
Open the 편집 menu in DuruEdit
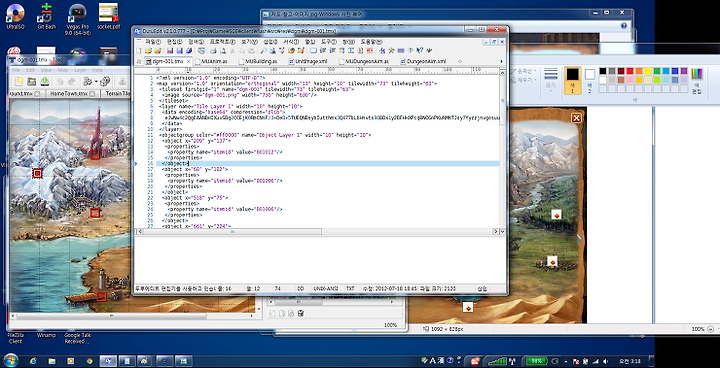[x=174, y=41]
